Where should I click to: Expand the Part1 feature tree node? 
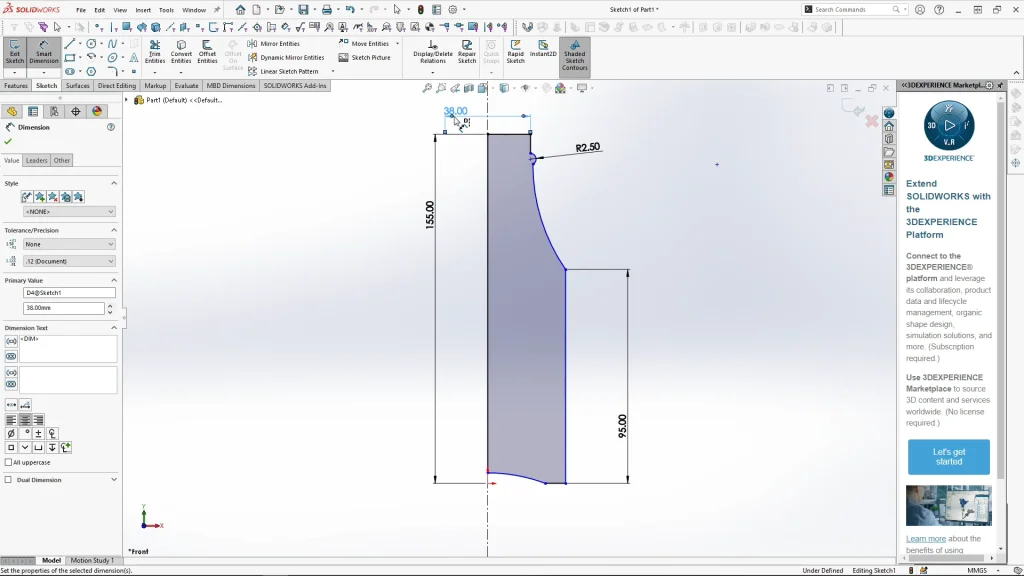(127, 100)
